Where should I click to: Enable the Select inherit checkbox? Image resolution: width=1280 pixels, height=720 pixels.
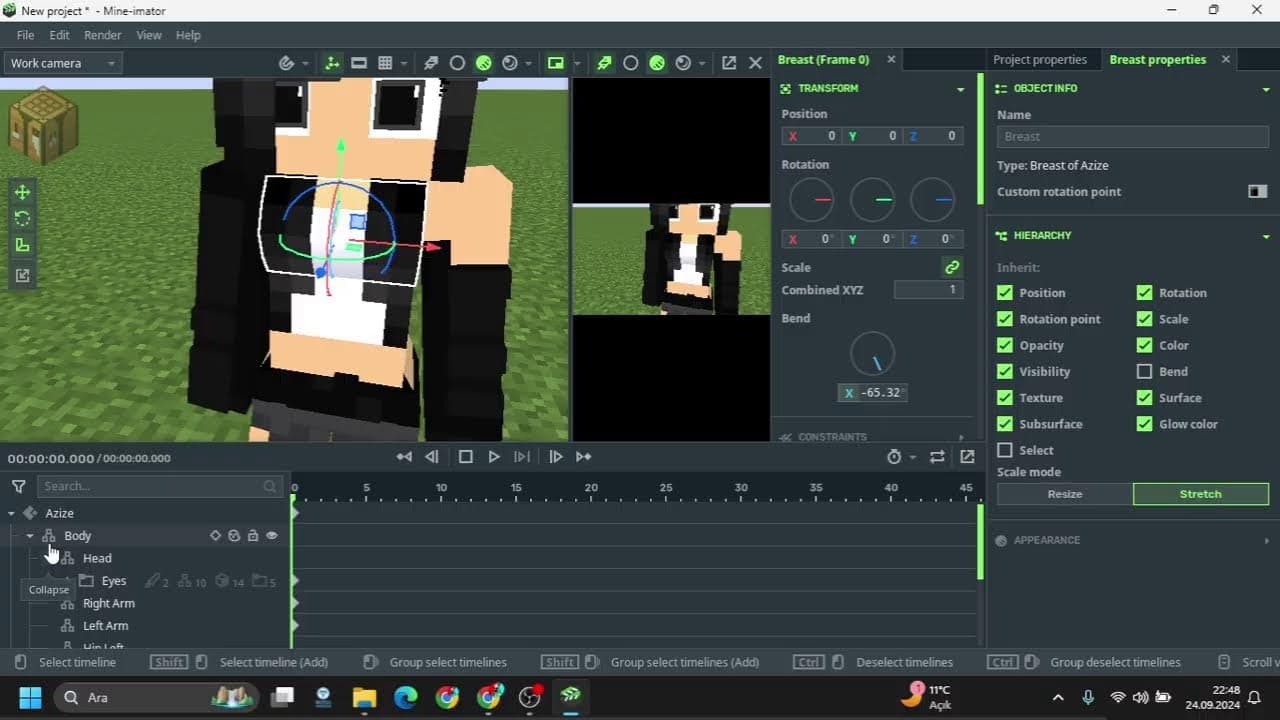click(1005, 450)
